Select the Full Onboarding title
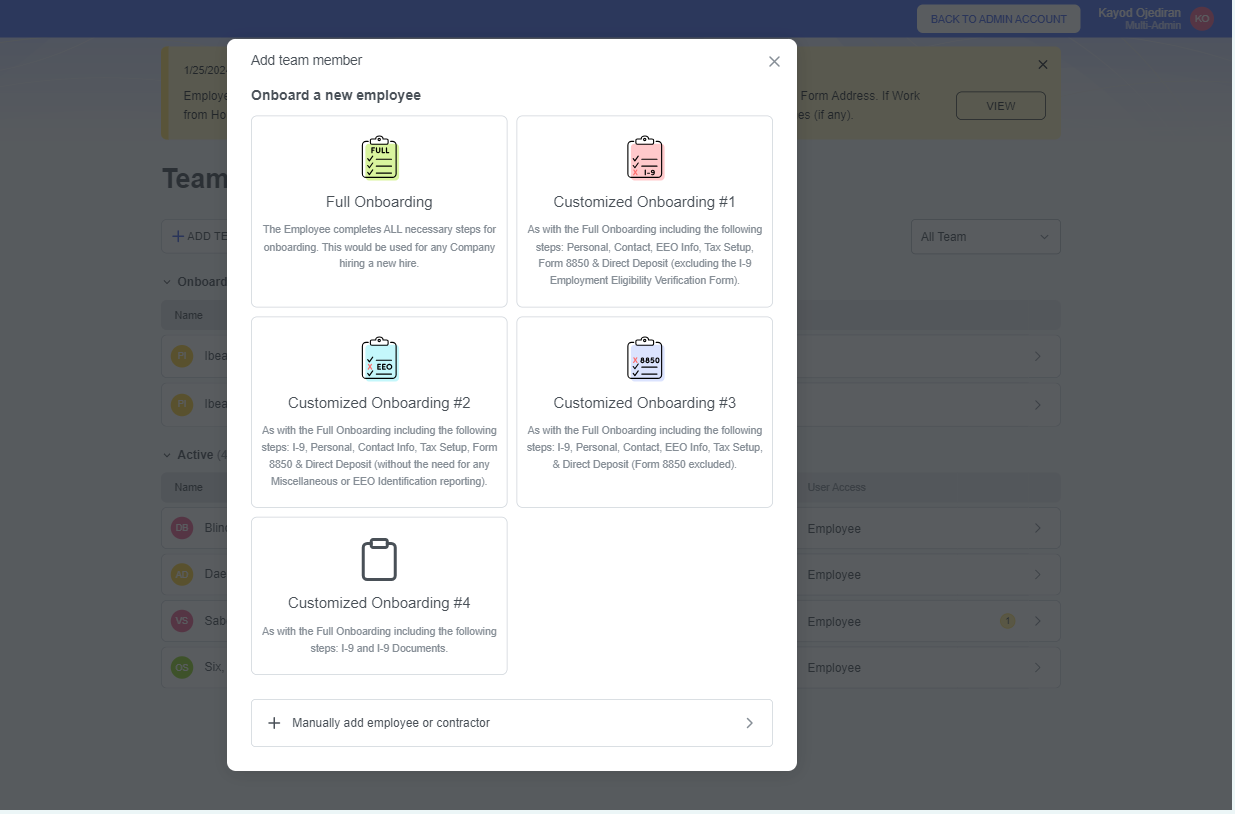This screenshot has height=814, width=1235. point(379,202)
